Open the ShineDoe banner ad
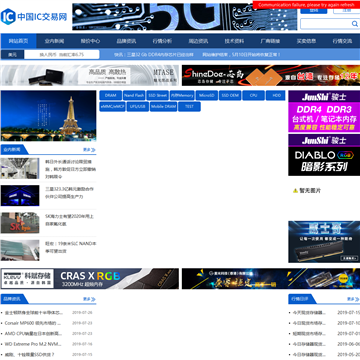This screenshot has width=360, height=360. pyautogui.click(x=271, y=75)
